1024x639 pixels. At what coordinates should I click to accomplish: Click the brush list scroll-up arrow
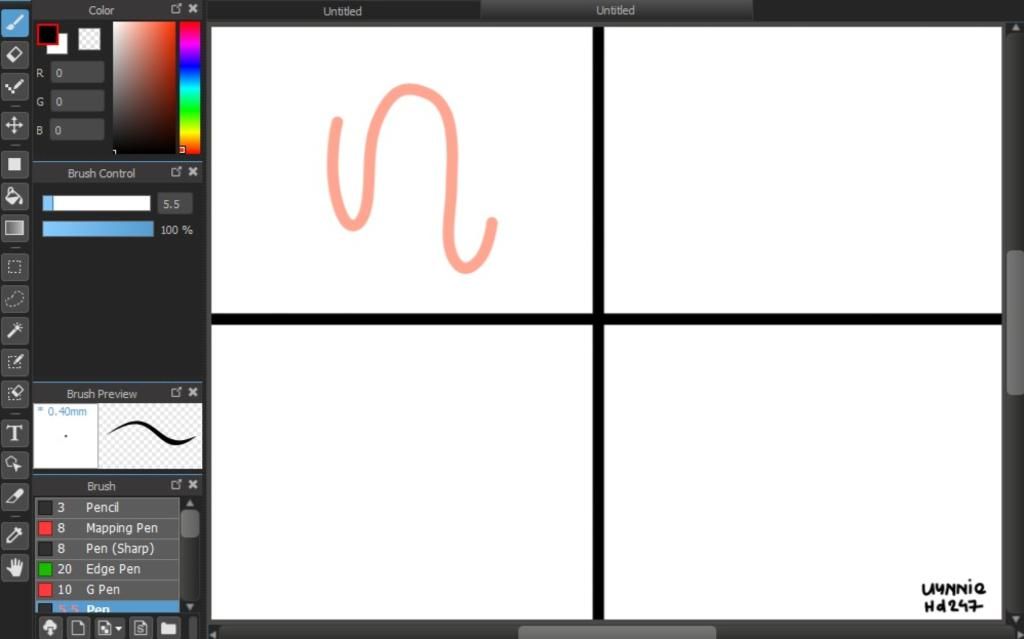click(x=190, y=503)
